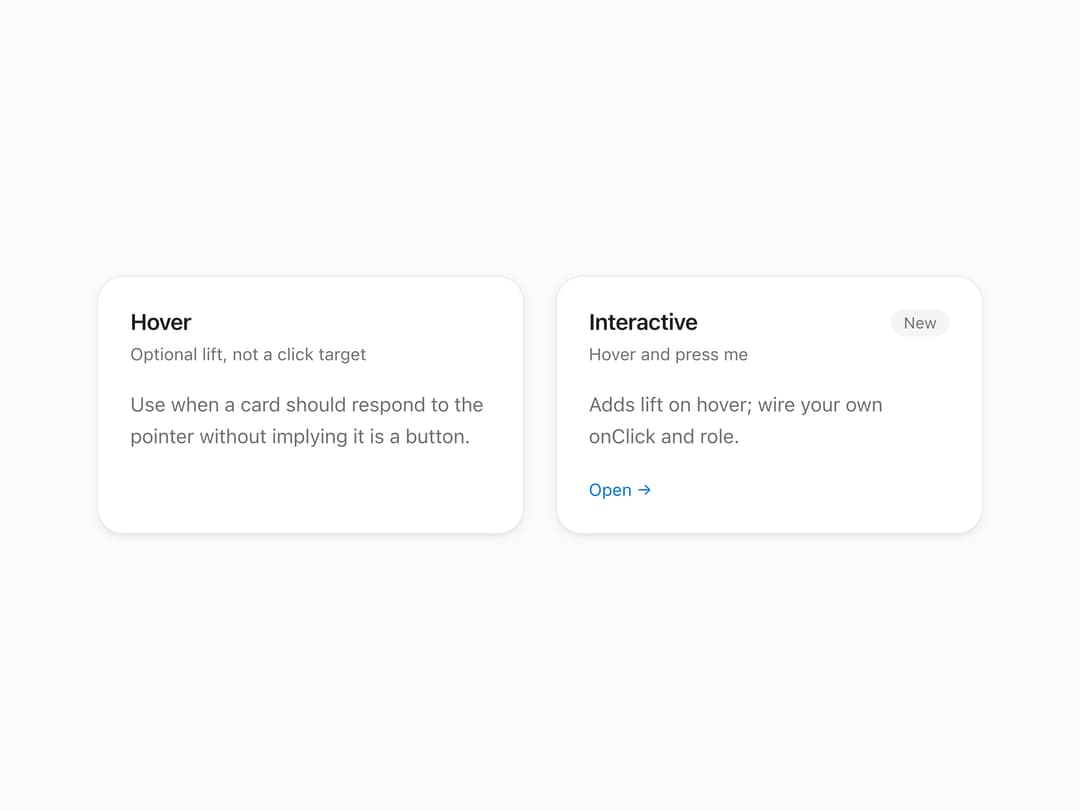Click the Hover card description paragraph
The image size is (1080, 810).
coord(307,420)
